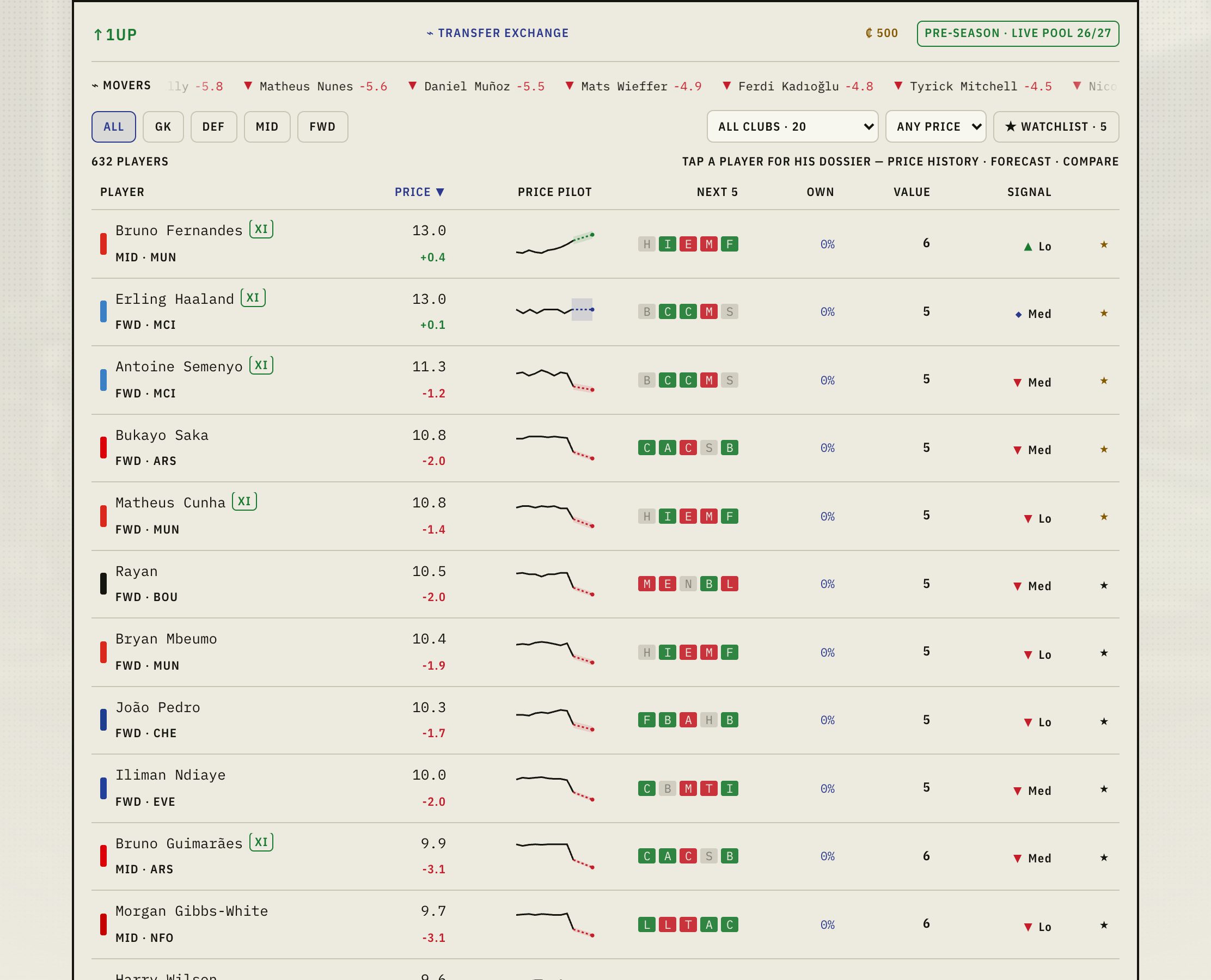Open the Transfer Exchange heading link
This screenshot has width=1211, height=980.
tap(497, 33)
